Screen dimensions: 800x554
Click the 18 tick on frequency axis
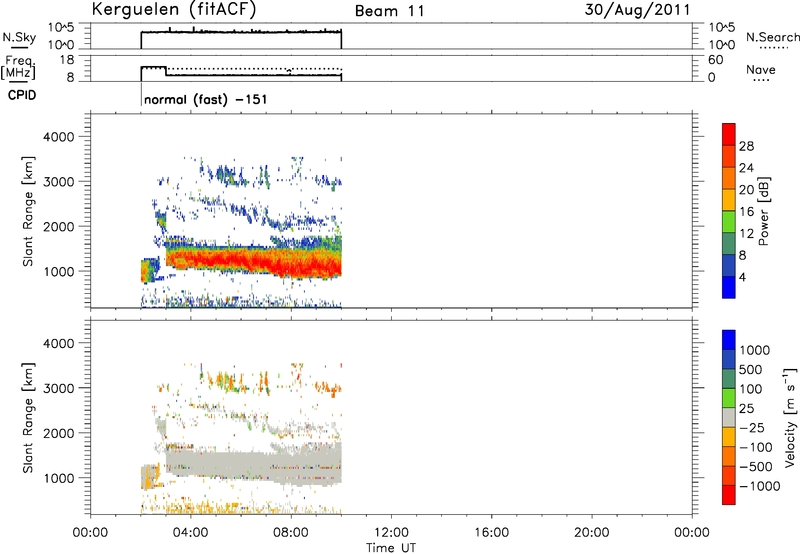point(67,60)
